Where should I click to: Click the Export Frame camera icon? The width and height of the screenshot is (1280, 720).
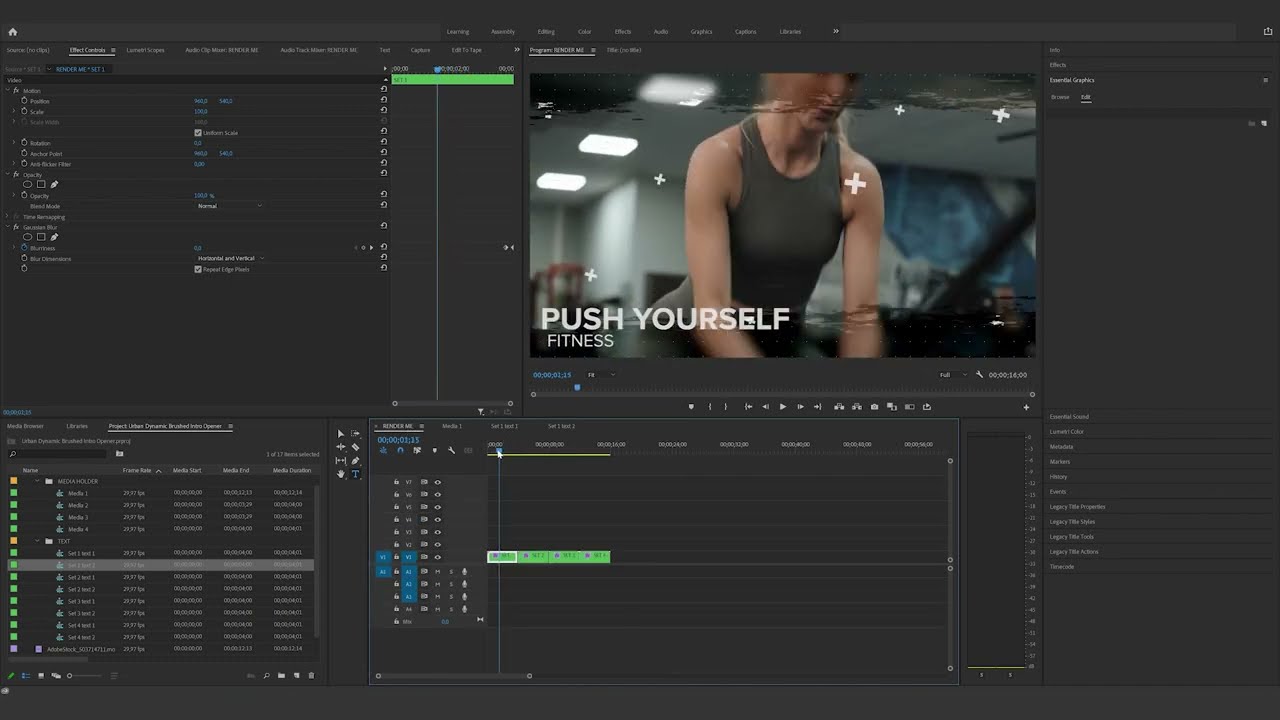875,407
